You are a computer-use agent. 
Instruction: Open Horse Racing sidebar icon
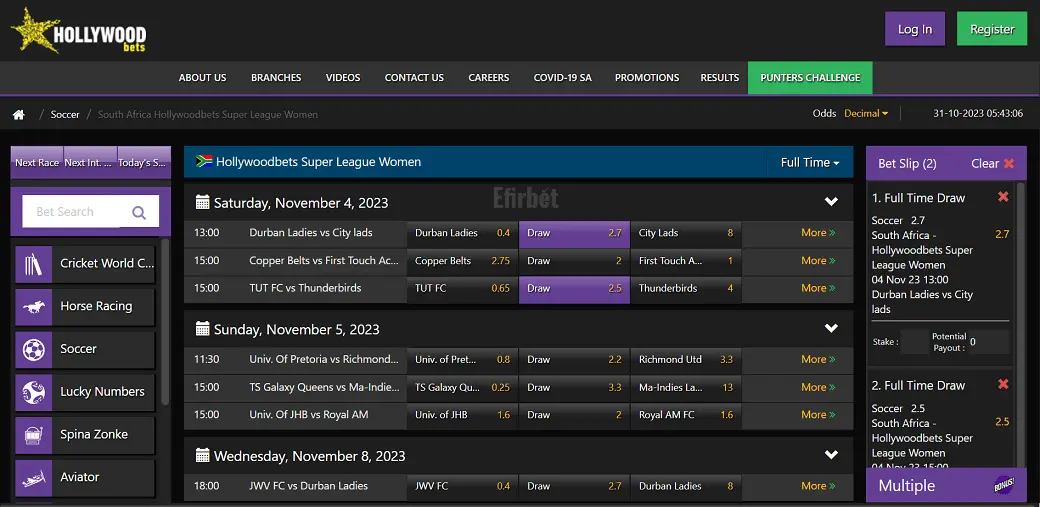pos(34,307)
